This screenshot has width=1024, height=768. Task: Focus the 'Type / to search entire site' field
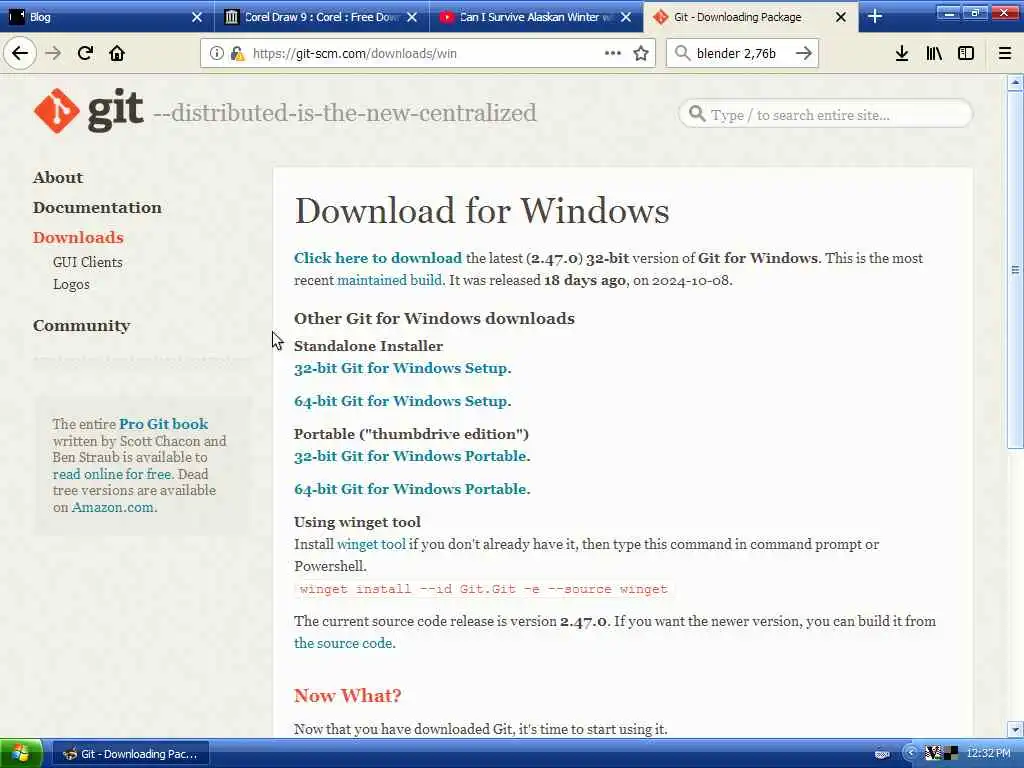tap(826, 114)
